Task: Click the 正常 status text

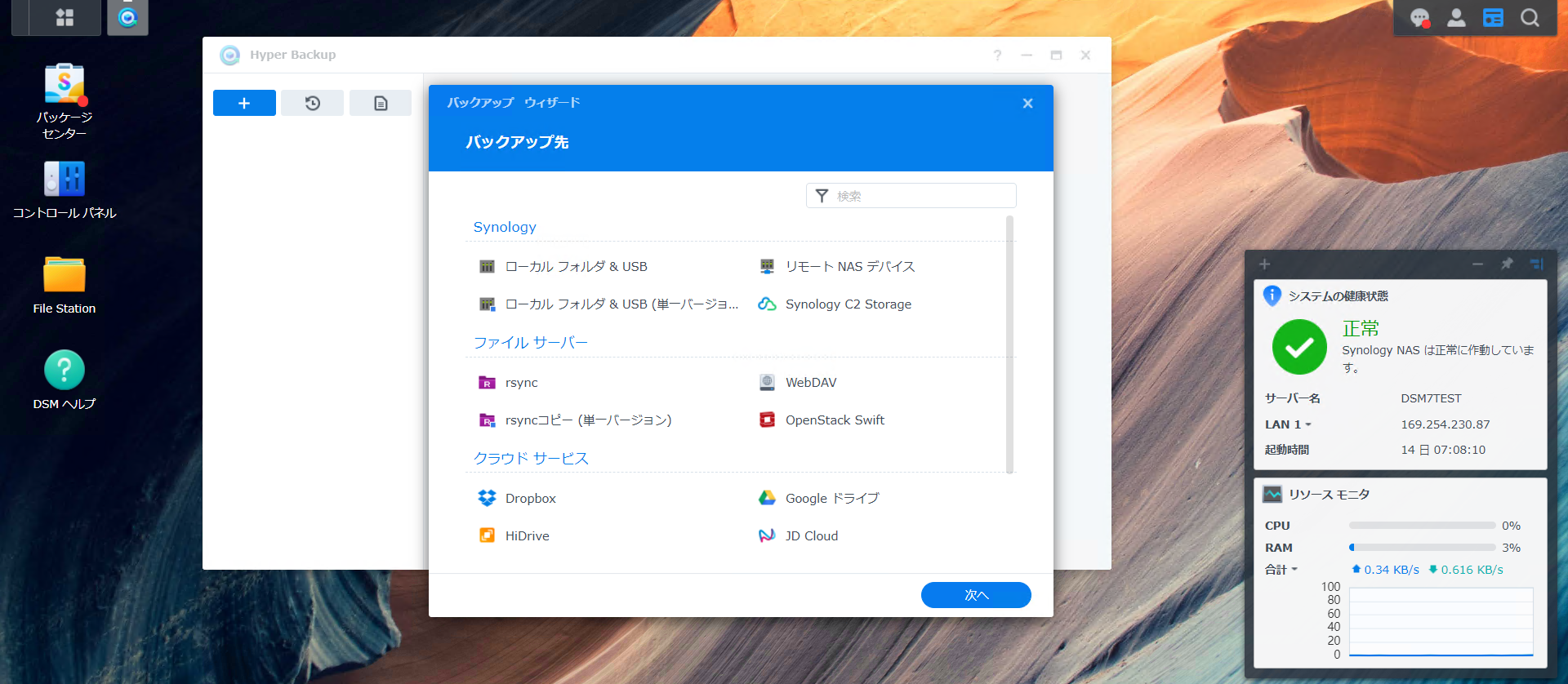Action: [1361, 328]
